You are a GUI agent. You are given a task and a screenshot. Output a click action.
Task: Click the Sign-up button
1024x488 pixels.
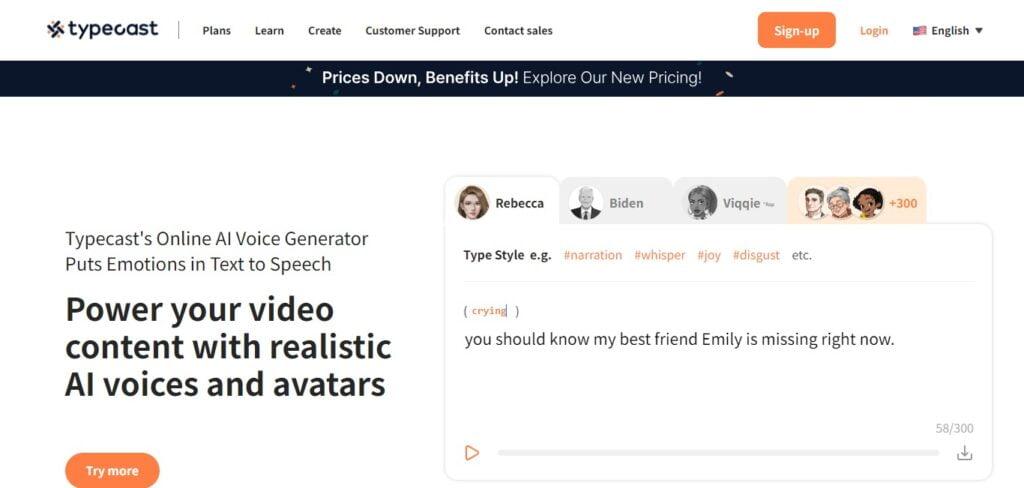[796, 30]
